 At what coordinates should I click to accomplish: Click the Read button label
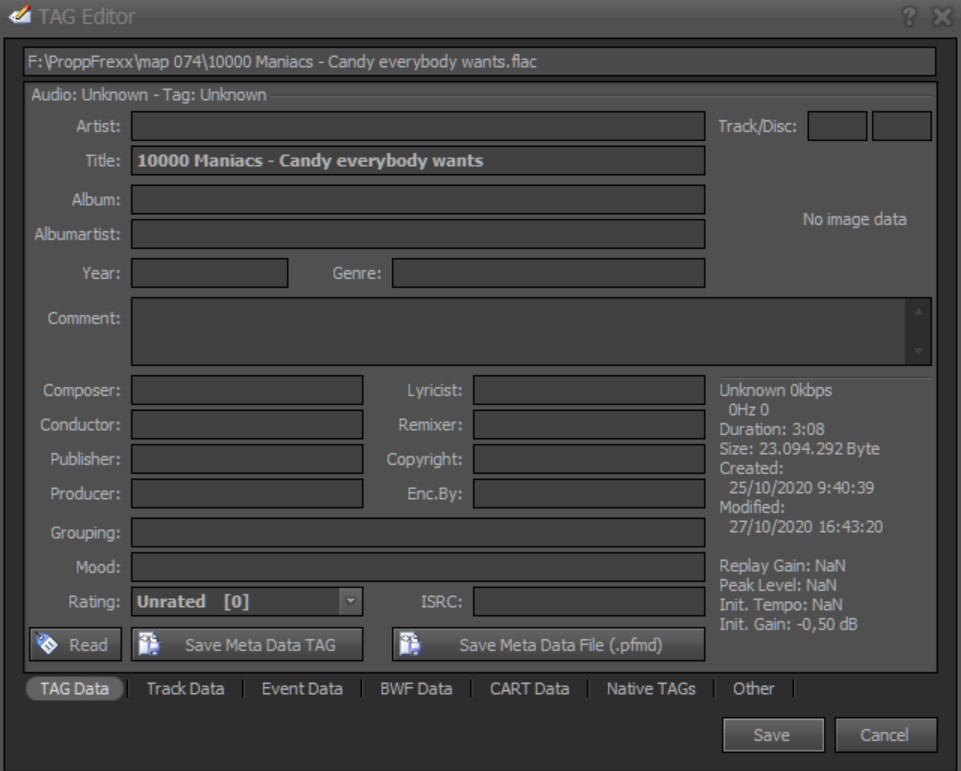click(88, 645)
